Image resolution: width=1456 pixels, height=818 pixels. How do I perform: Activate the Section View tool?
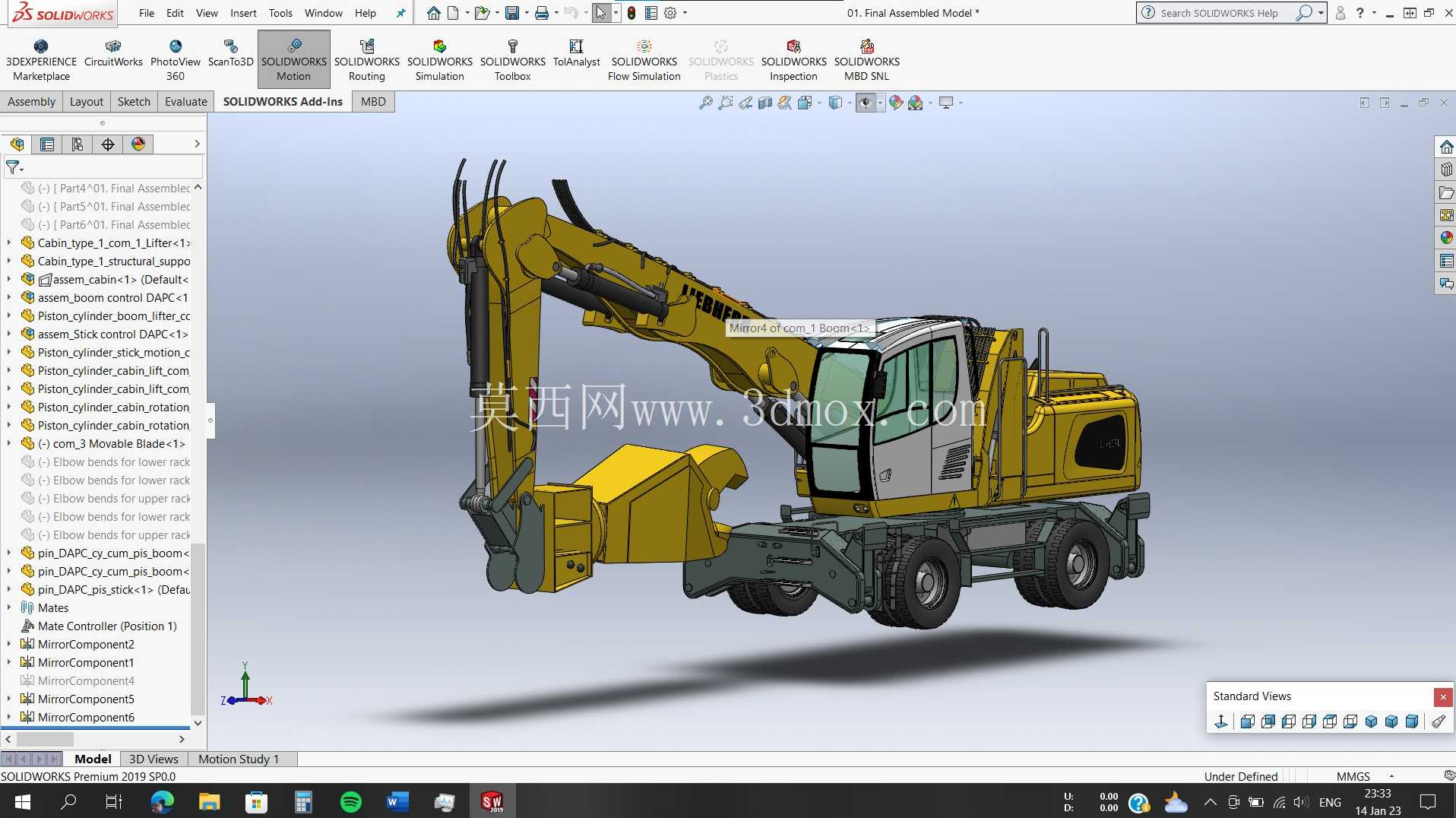(765, 103)
